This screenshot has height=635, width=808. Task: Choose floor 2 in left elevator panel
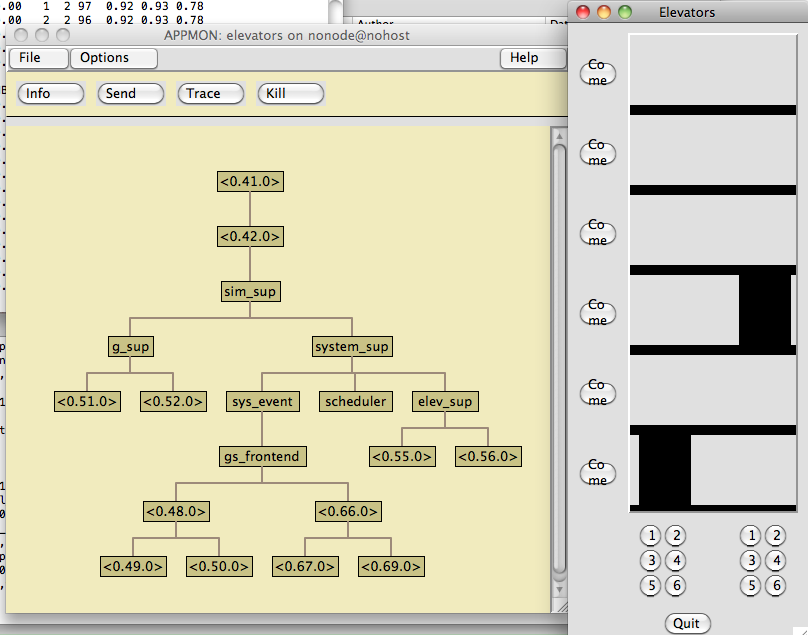[676, 536]
